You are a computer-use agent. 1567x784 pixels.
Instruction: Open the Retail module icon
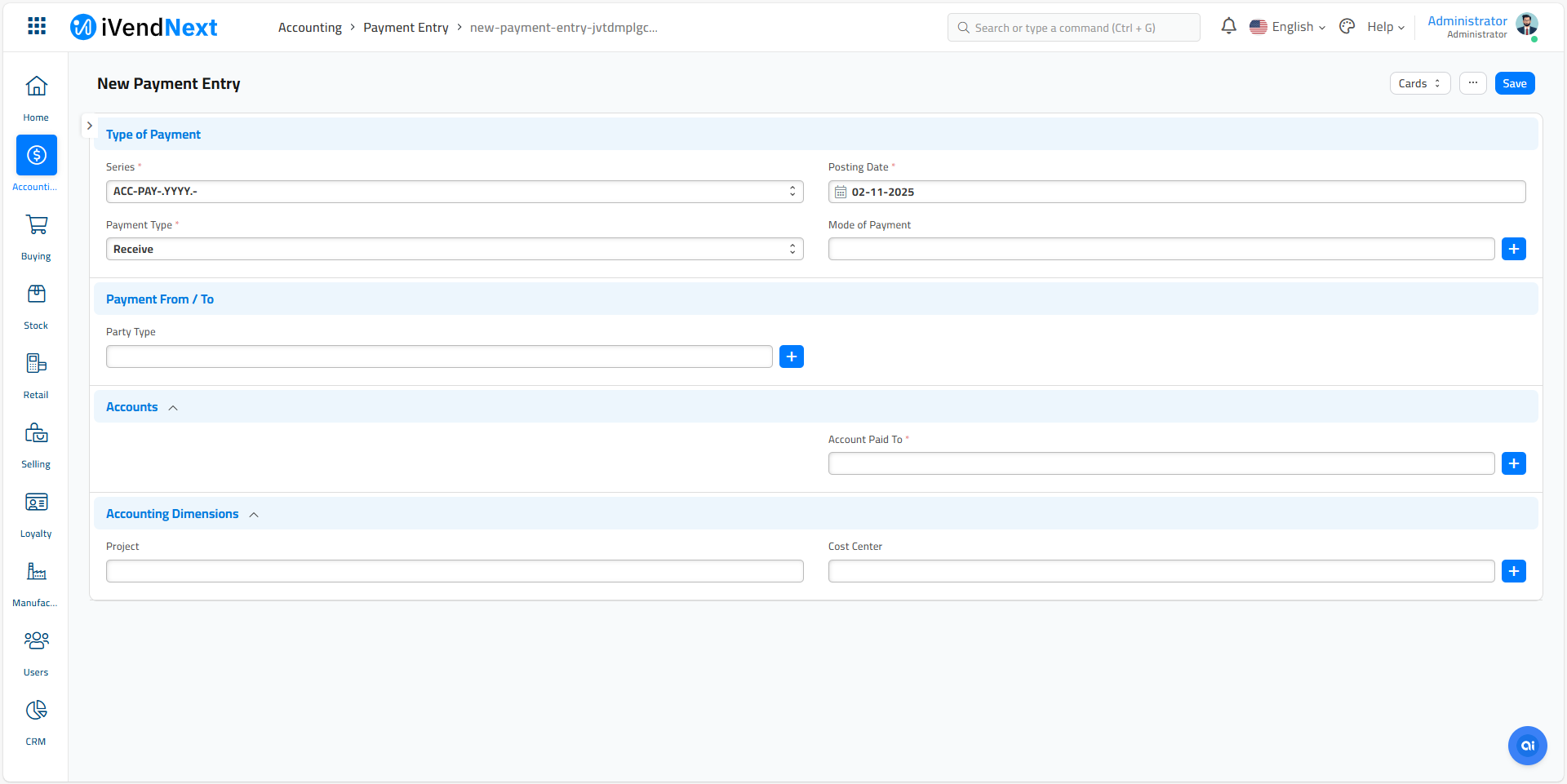(x=36, y=364)
